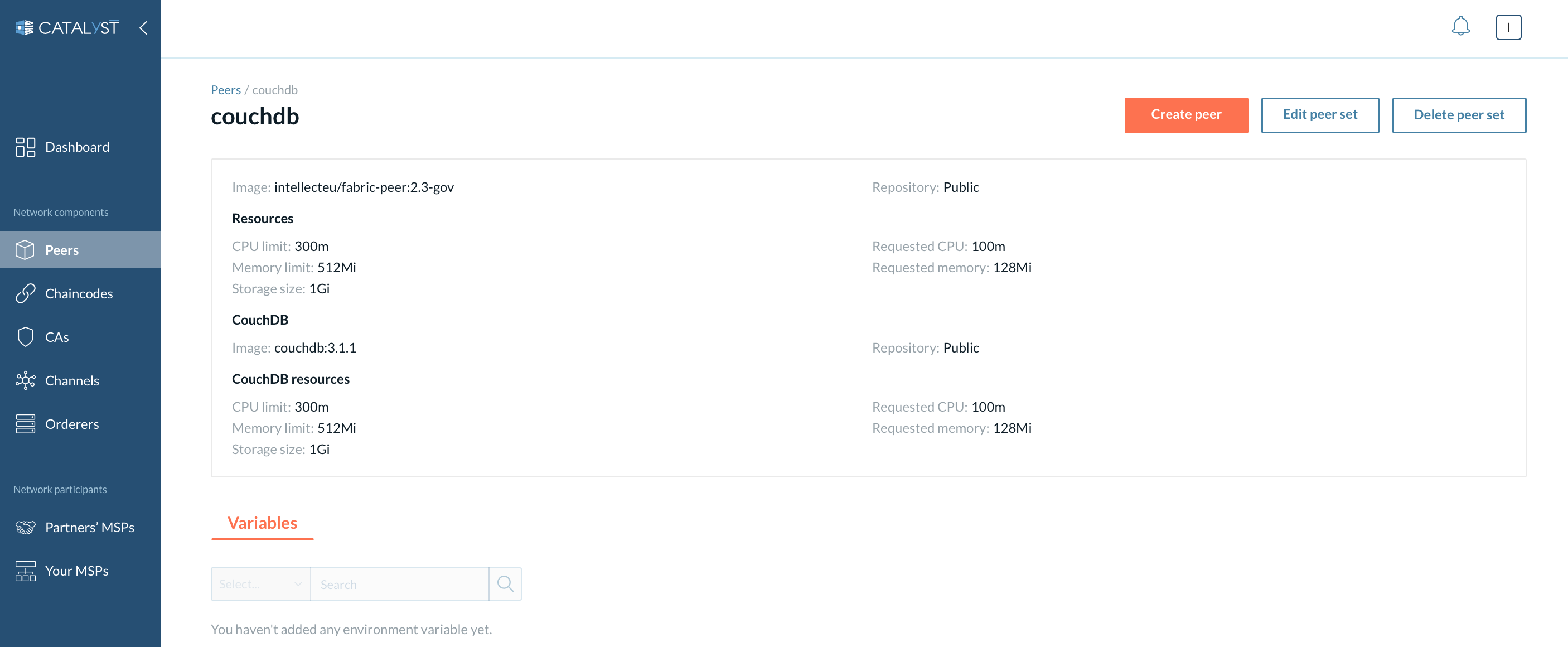Image resolution: width=1568 pixels, height=647 pixels.
Task: Click the Peers icon in sidebar
Action: pyautogui.click(x=25, y=249)
